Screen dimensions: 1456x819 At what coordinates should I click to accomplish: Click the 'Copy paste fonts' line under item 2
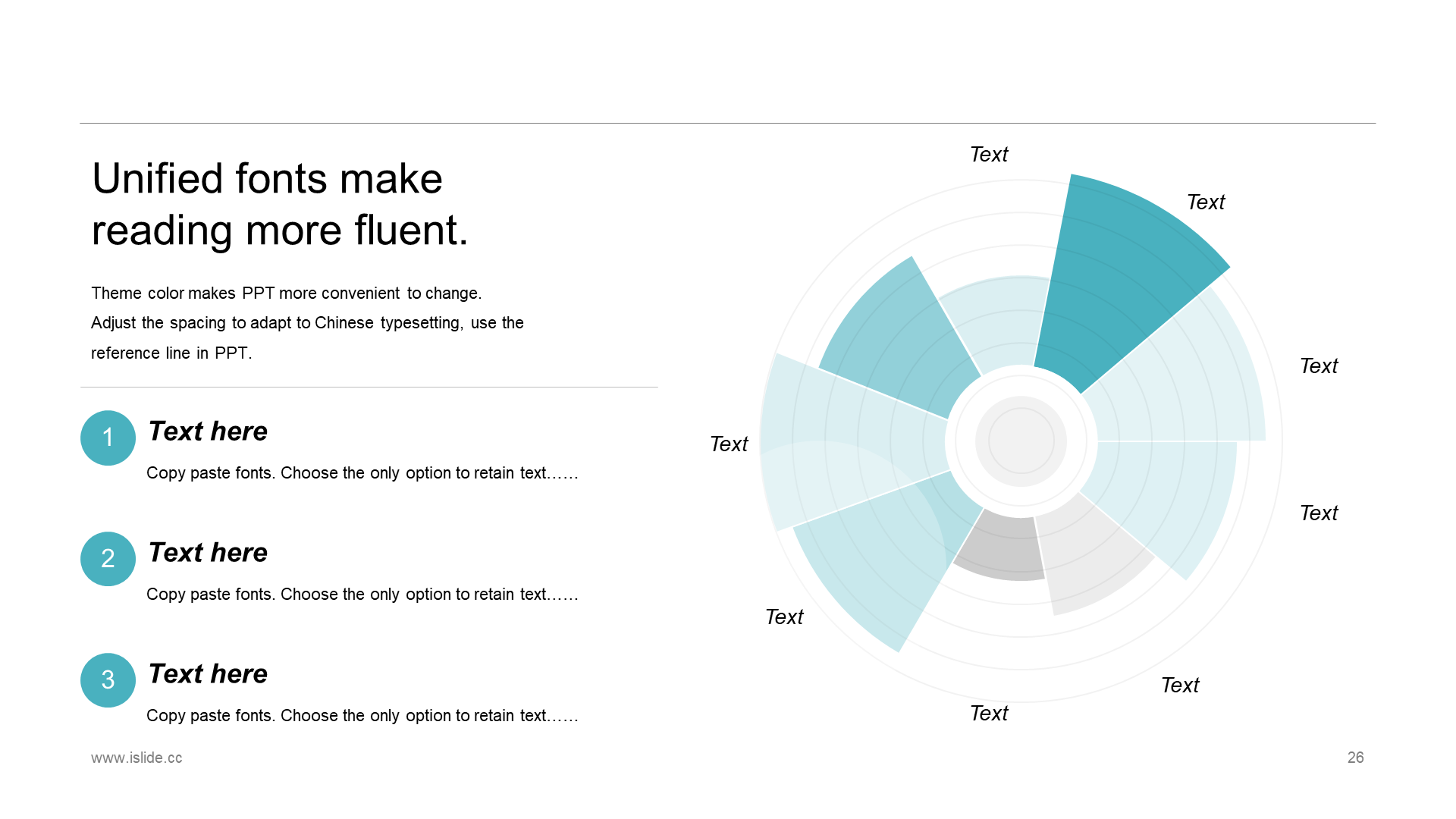362,595
